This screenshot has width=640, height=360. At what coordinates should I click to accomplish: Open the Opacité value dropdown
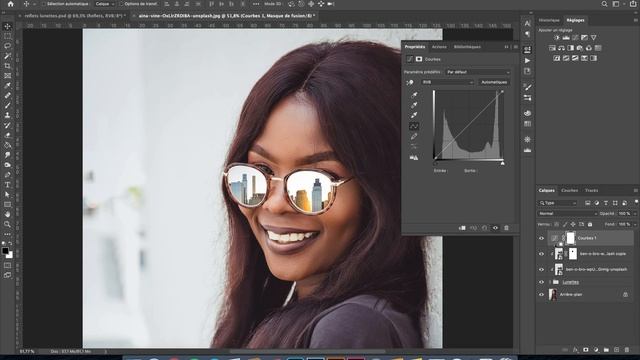(x=635, y=213)
